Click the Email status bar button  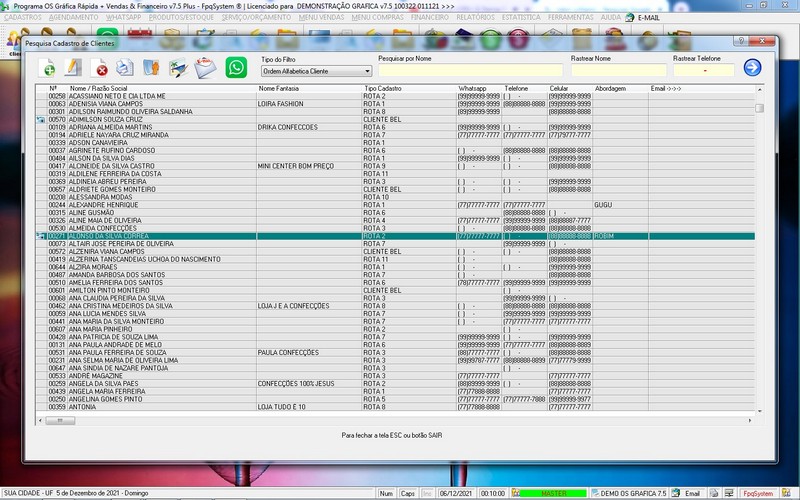687,493
